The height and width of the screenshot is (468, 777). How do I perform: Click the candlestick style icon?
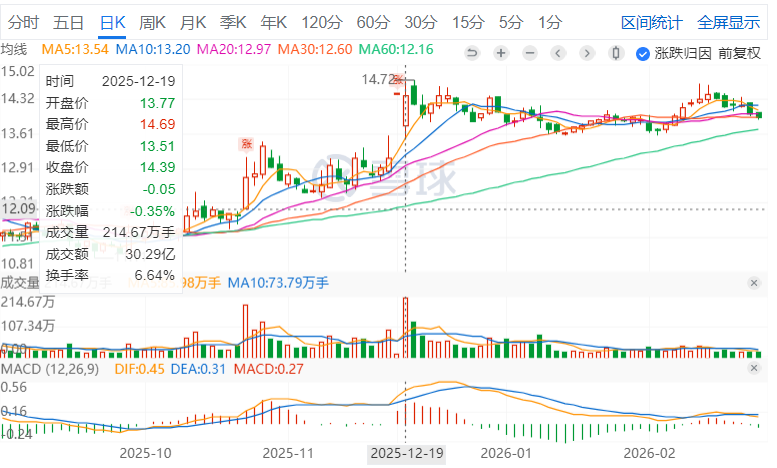616,53
